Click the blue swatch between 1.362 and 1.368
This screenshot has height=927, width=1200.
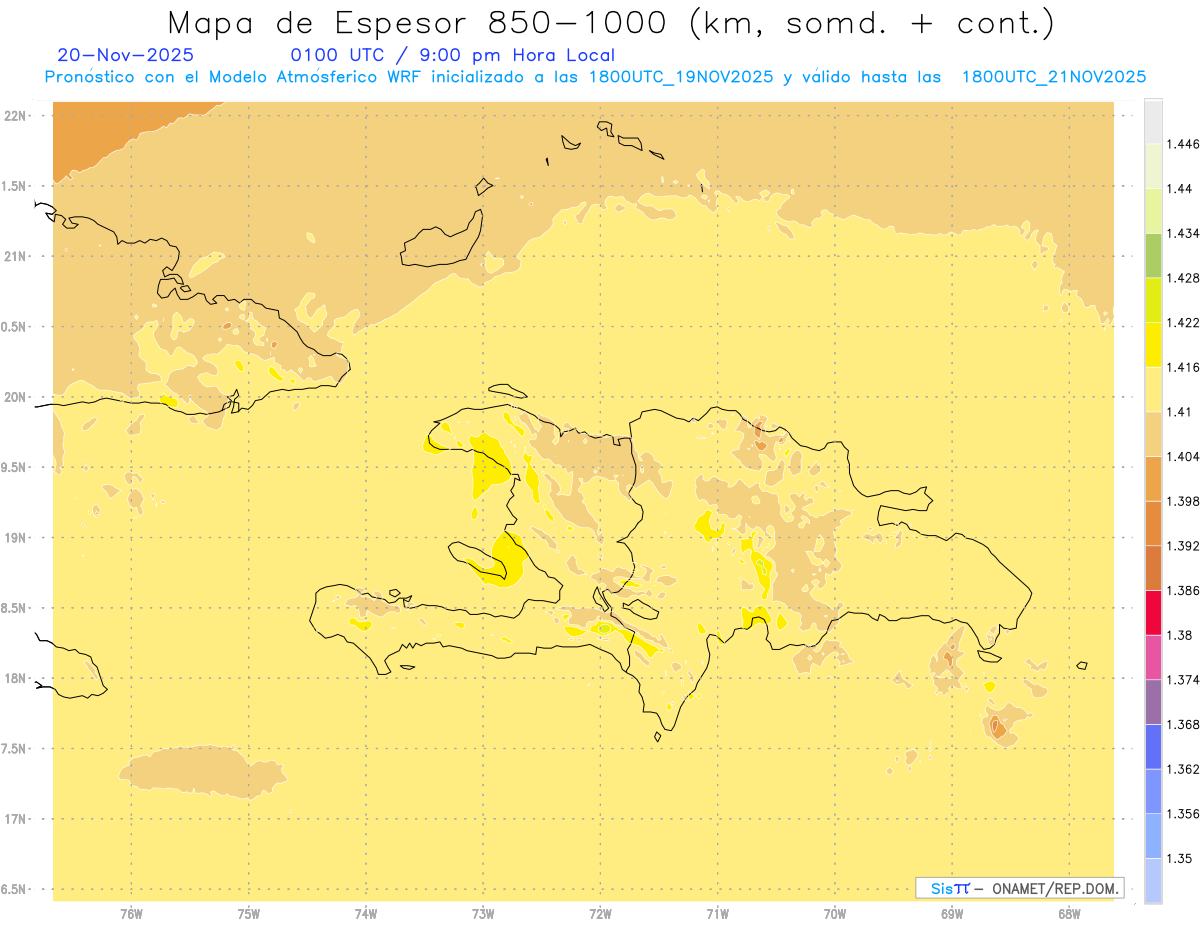pyautogui.click(x=1153, y=746)
